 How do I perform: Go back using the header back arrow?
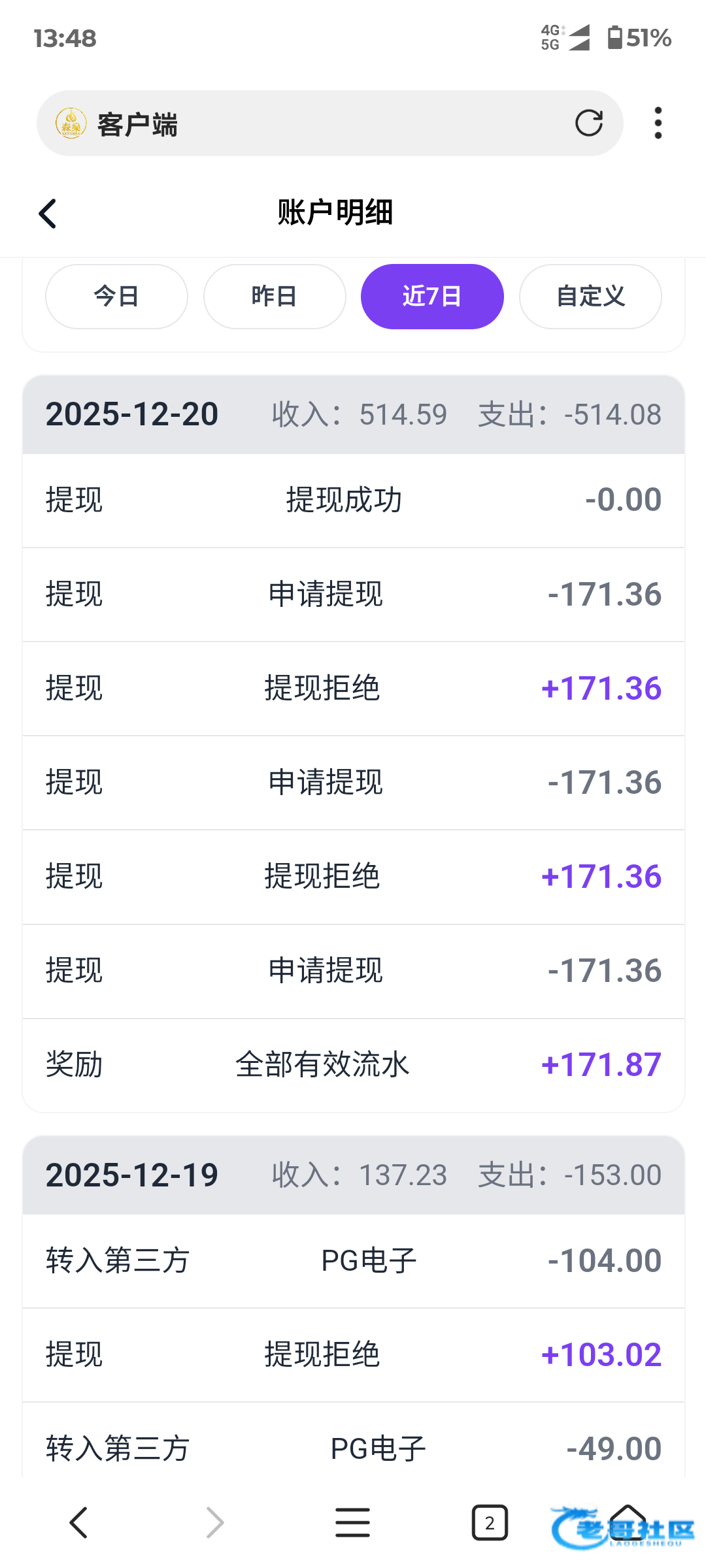pyautogui.click(x=48, y=214)
